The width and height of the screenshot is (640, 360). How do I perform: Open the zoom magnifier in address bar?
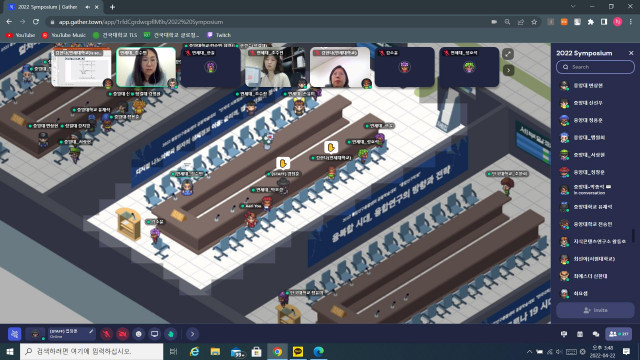pyautogui.click(x=507, y=22)
